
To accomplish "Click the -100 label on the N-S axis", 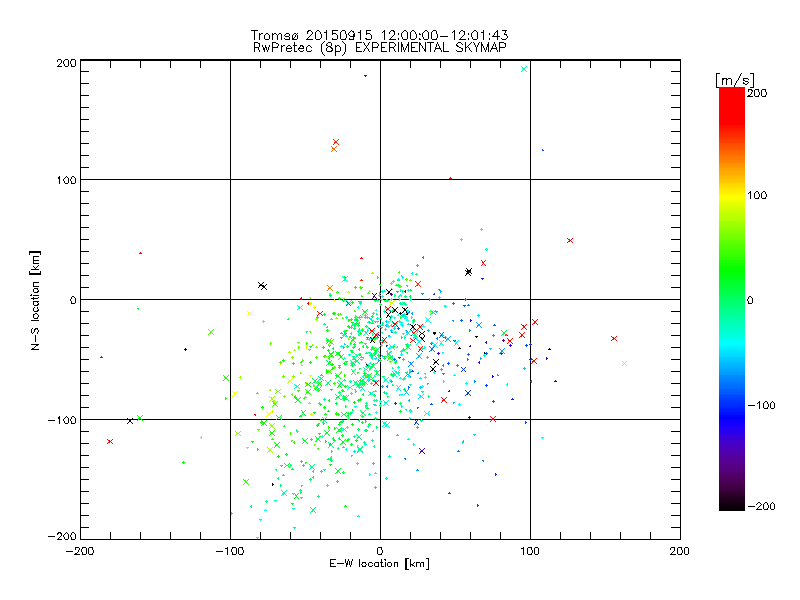I will [62, 420].
